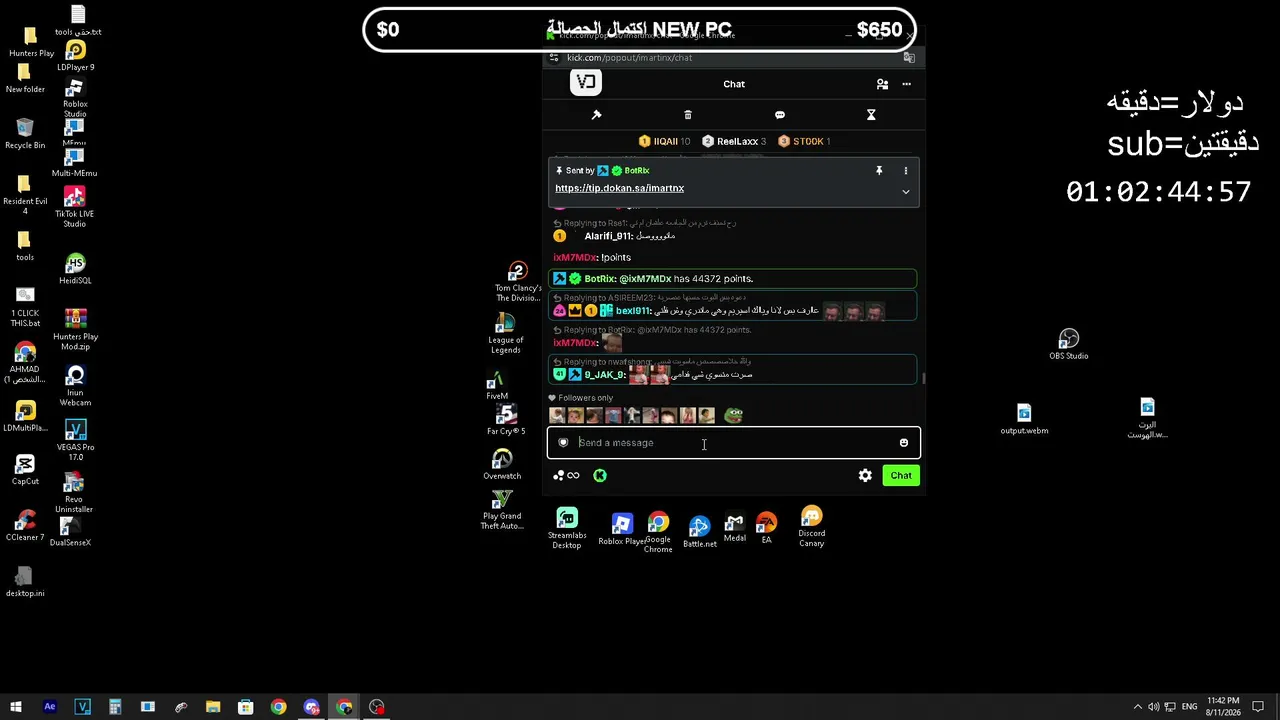Expand the pinned message chevron
Screen dimensions: 1280x720
pyautogui.click(x=906, y=191)
